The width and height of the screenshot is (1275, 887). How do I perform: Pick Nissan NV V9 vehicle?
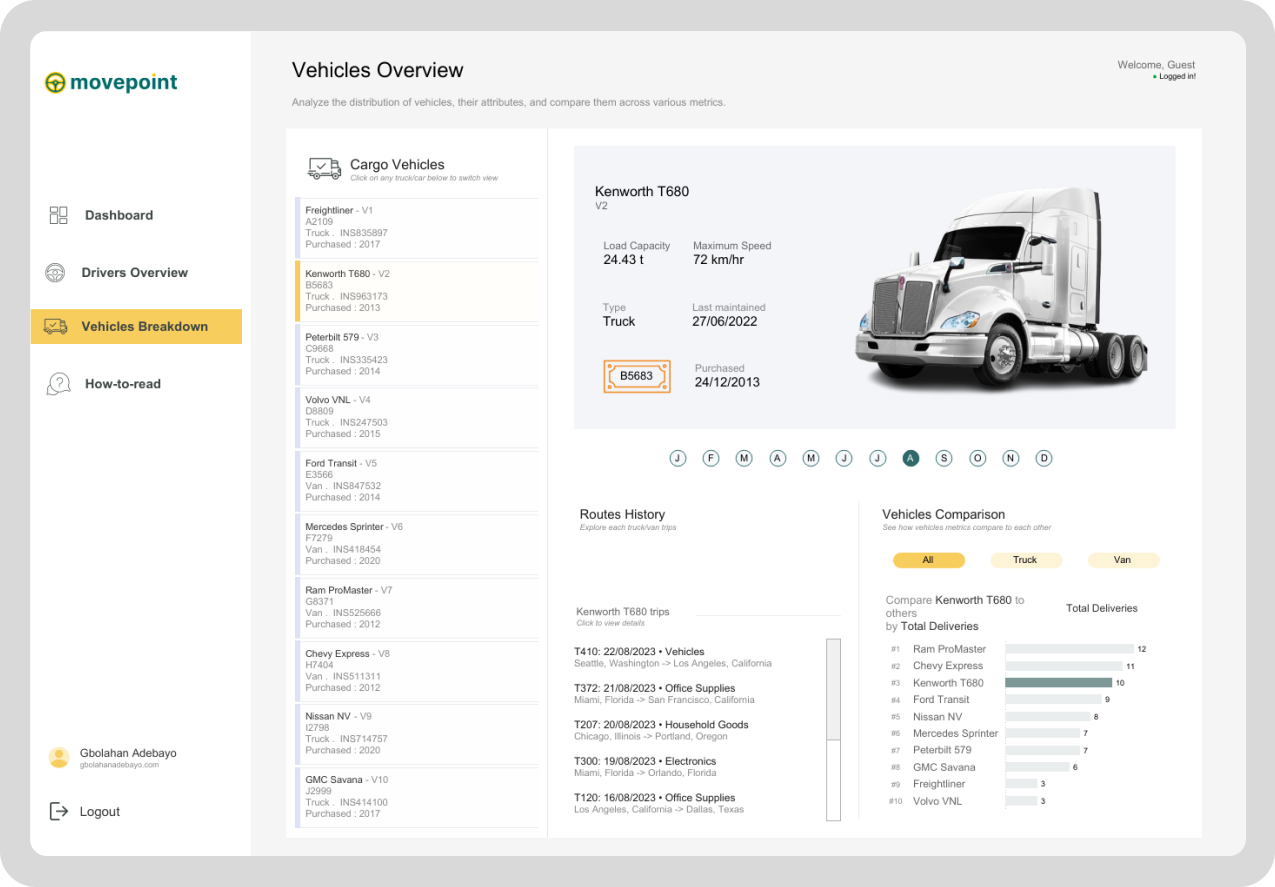(x=418, y=733)
